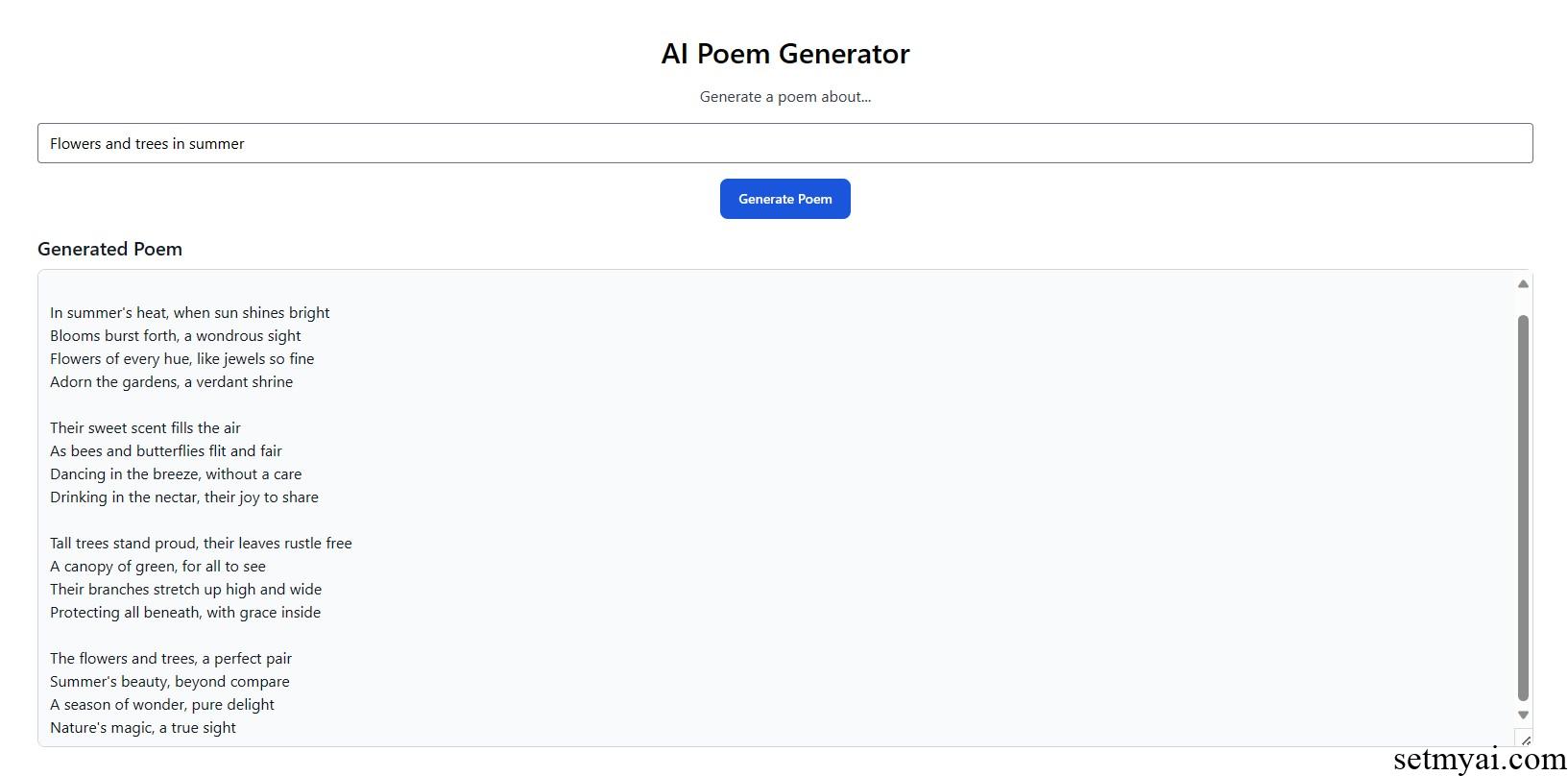Viewport: 1568px width, 776px height.
Task: Click the scrollbar down arrow icon
Action: click(1522, 715)
